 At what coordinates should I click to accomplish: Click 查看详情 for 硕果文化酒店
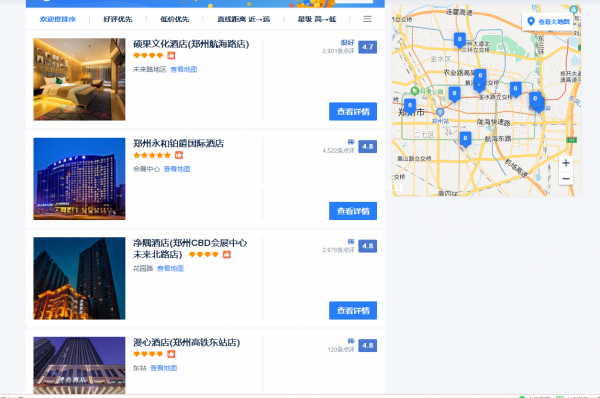pyautogui.click(x=353, y=111)
